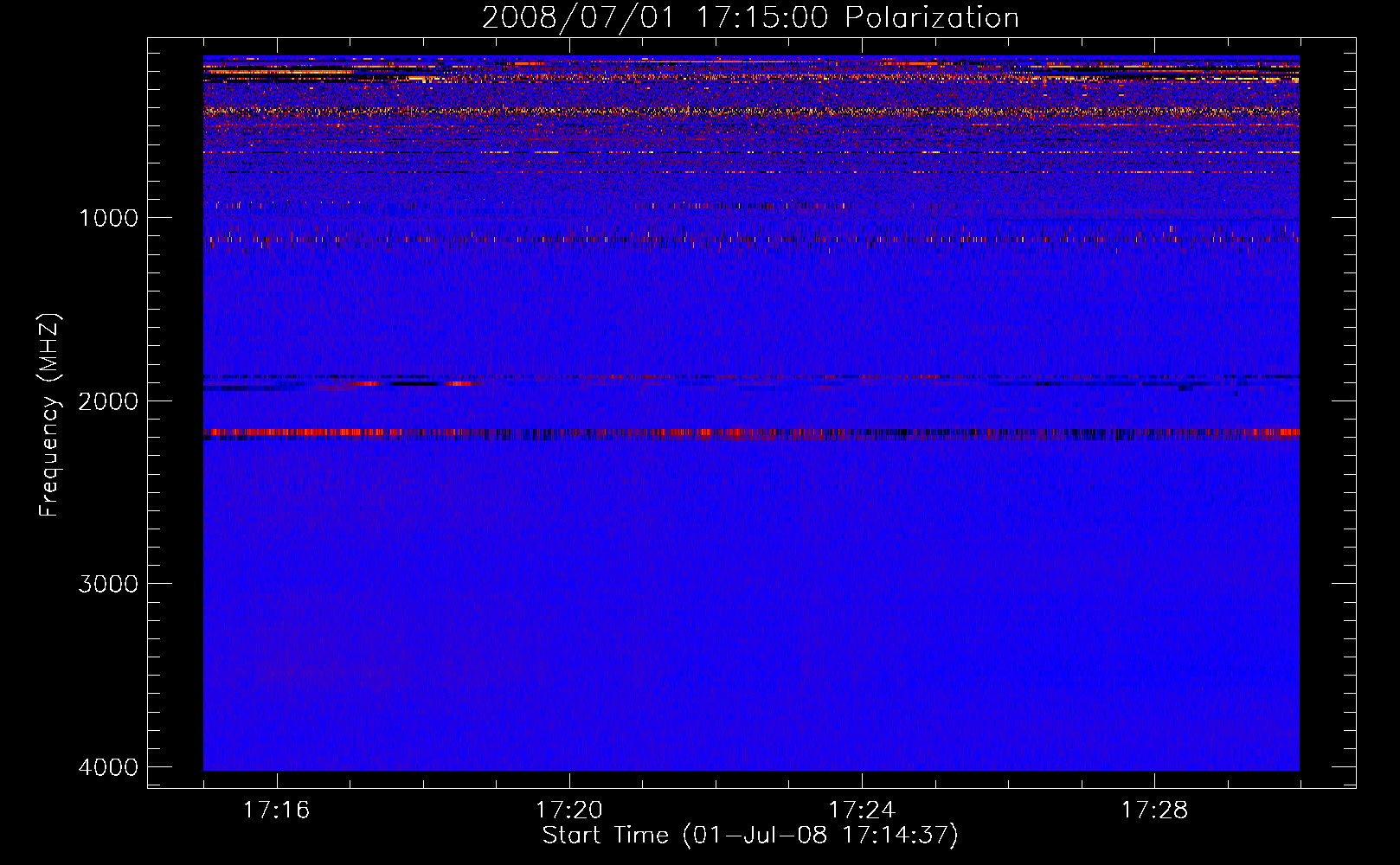
Task: Click the 17:16 time tick label
Action: [x=276, y=811]
